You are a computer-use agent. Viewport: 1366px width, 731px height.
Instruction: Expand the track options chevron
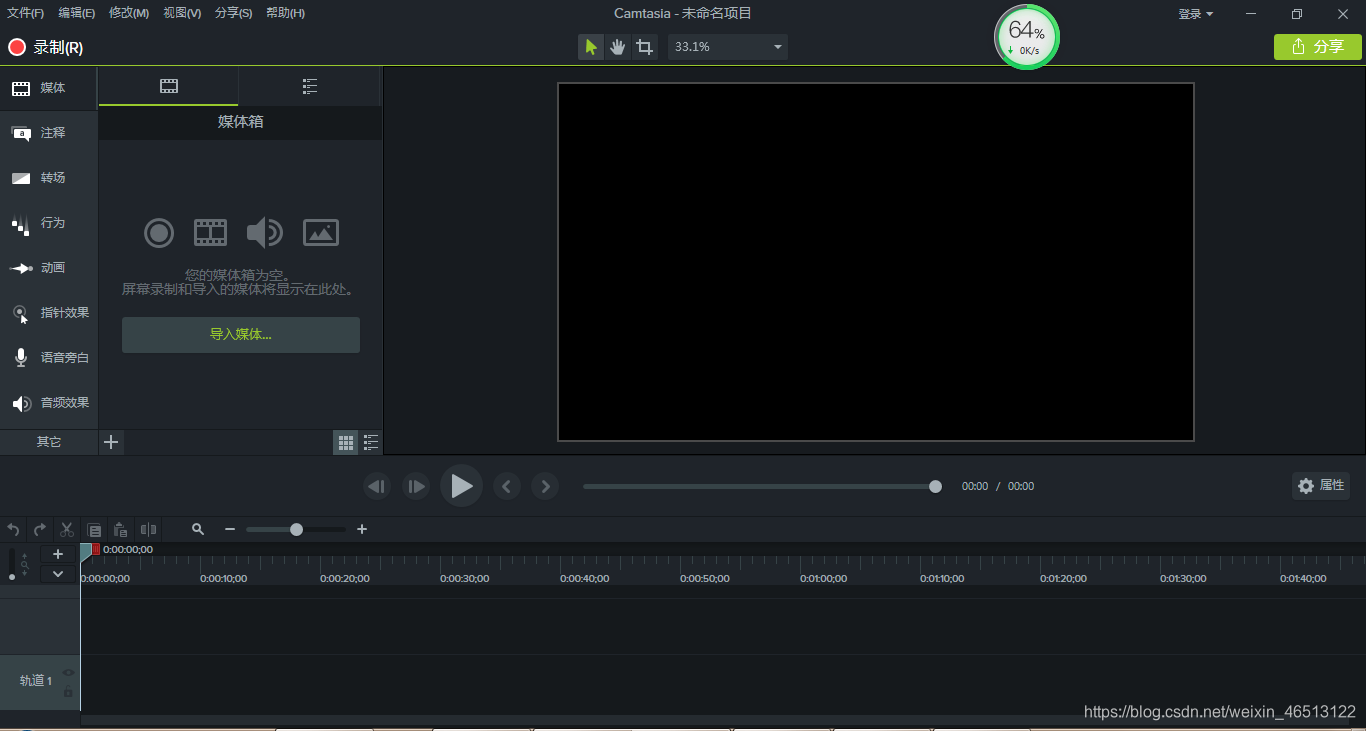58,574
